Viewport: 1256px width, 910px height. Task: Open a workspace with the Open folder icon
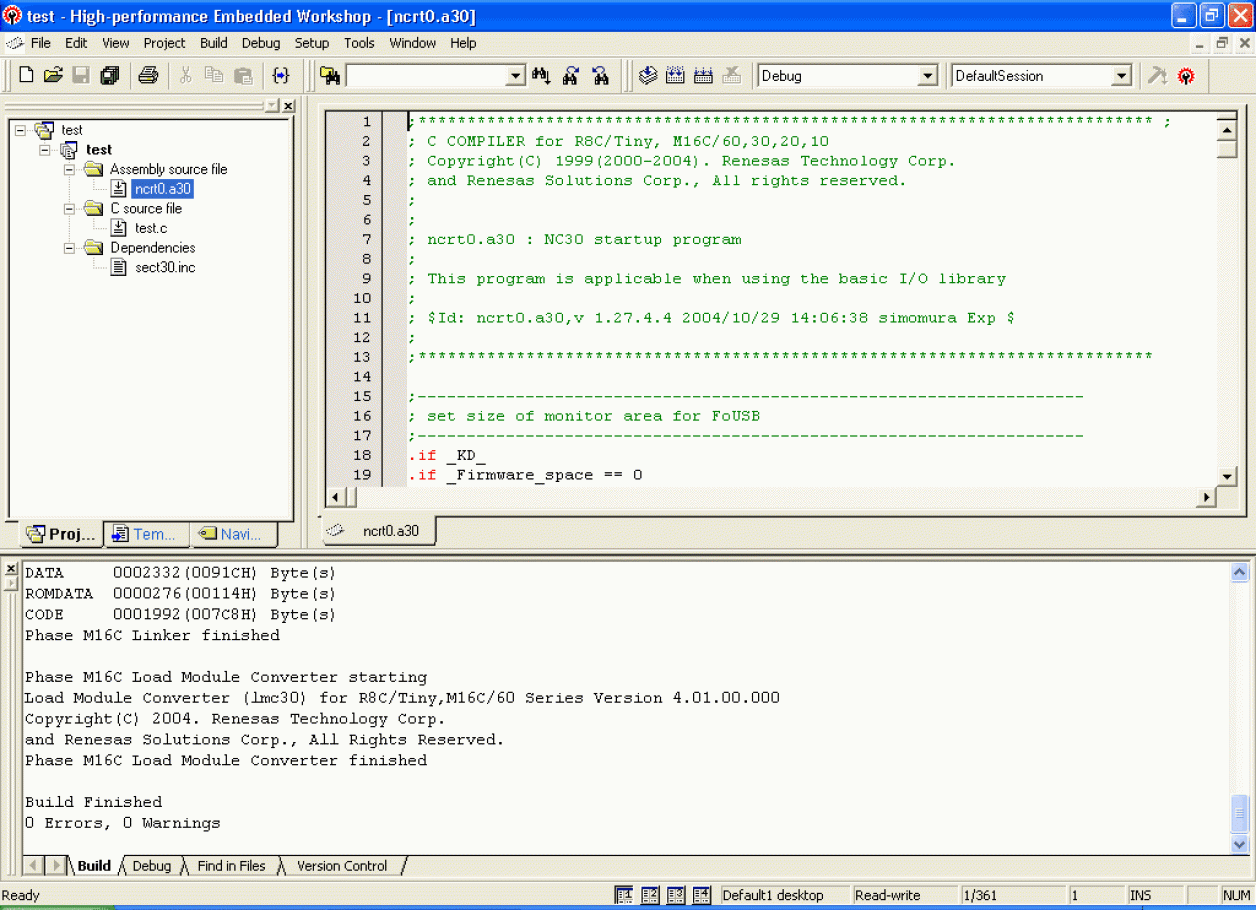53,75
